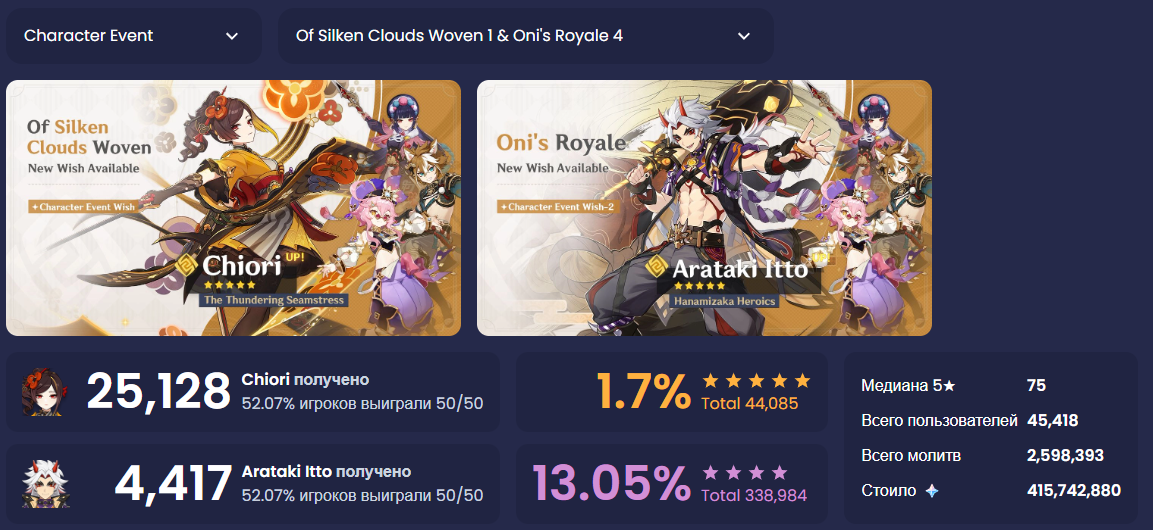
Task: Click the Chiori получено name link
Action: [x=305, y=379]
